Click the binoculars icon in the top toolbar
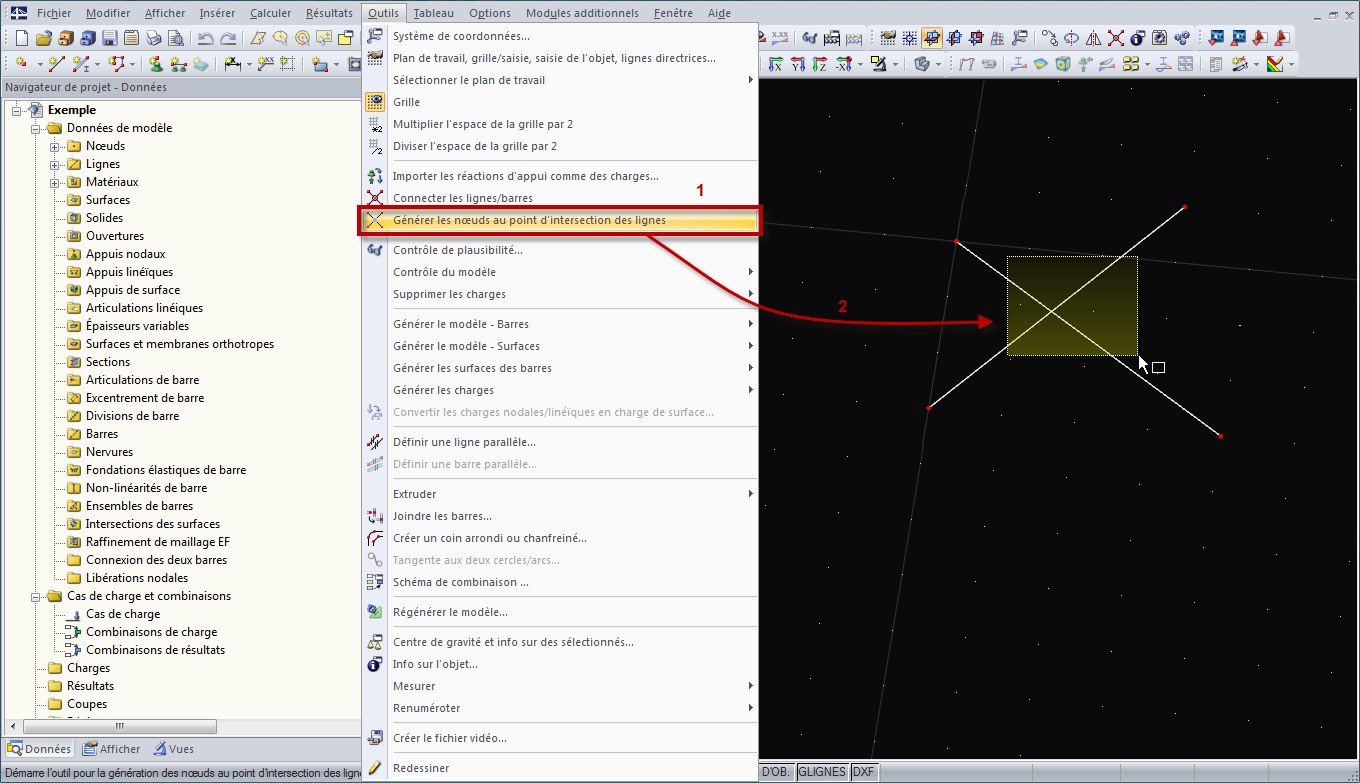1360x783 pixels. [809, 38]
